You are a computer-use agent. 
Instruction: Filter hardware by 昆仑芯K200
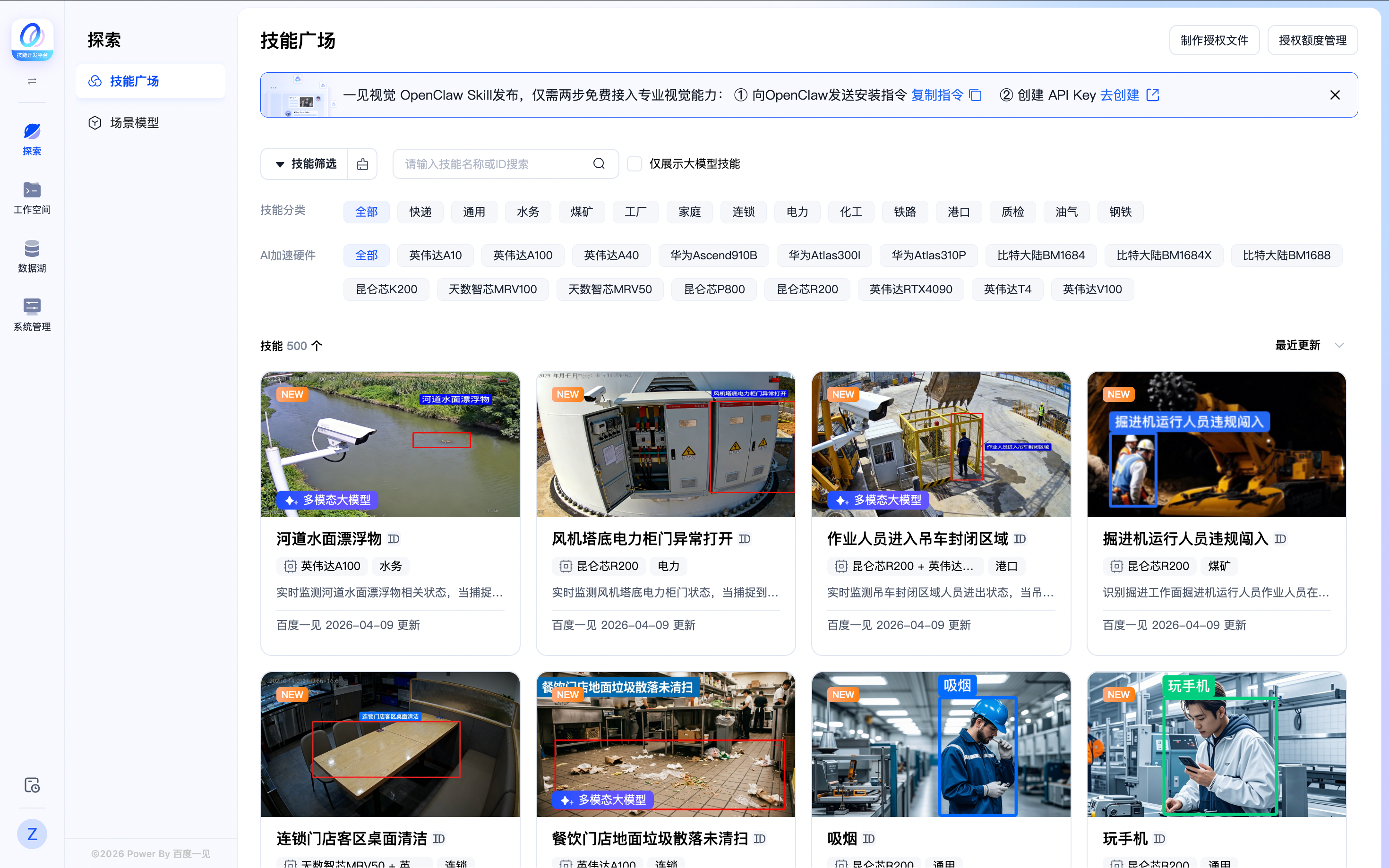[x=386, y=289]
